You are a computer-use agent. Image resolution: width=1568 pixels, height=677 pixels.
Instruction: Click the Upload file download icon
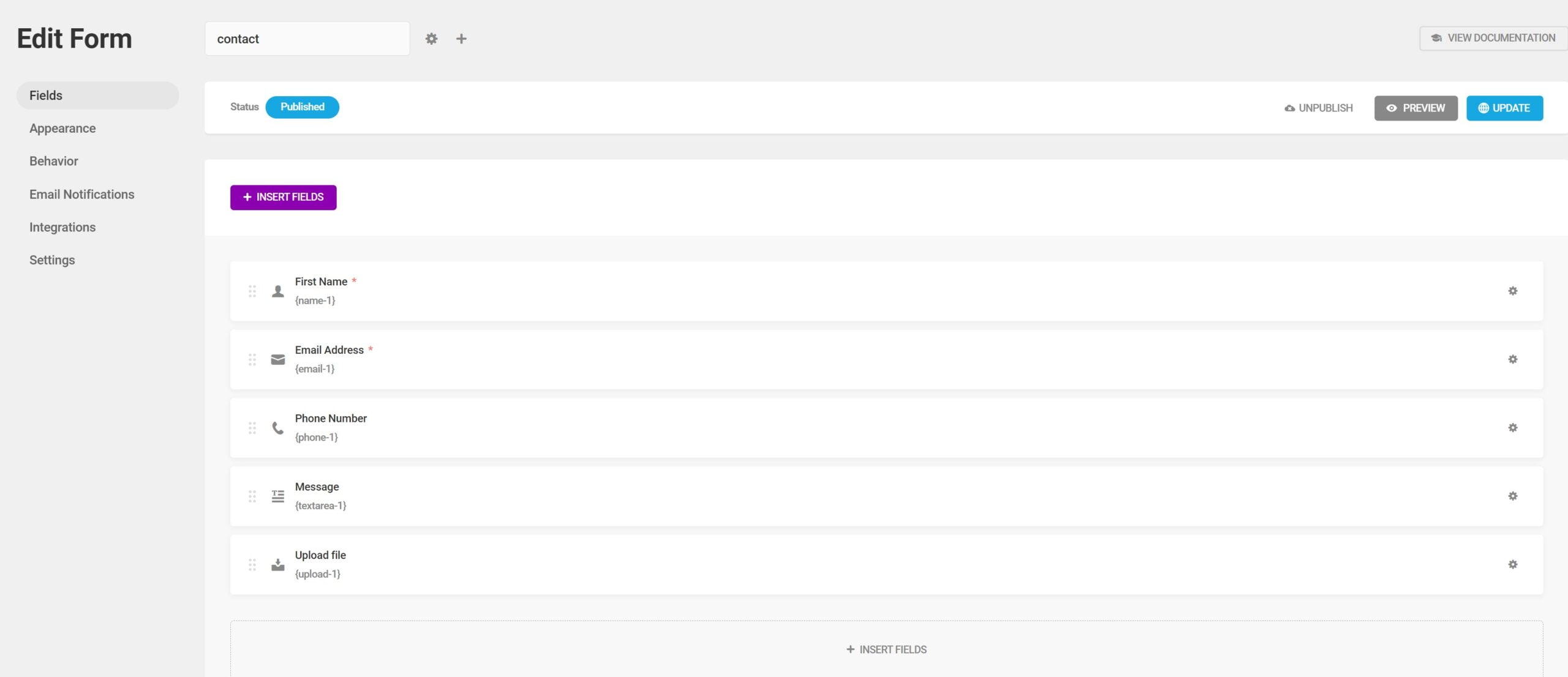(x=277, y=564)
